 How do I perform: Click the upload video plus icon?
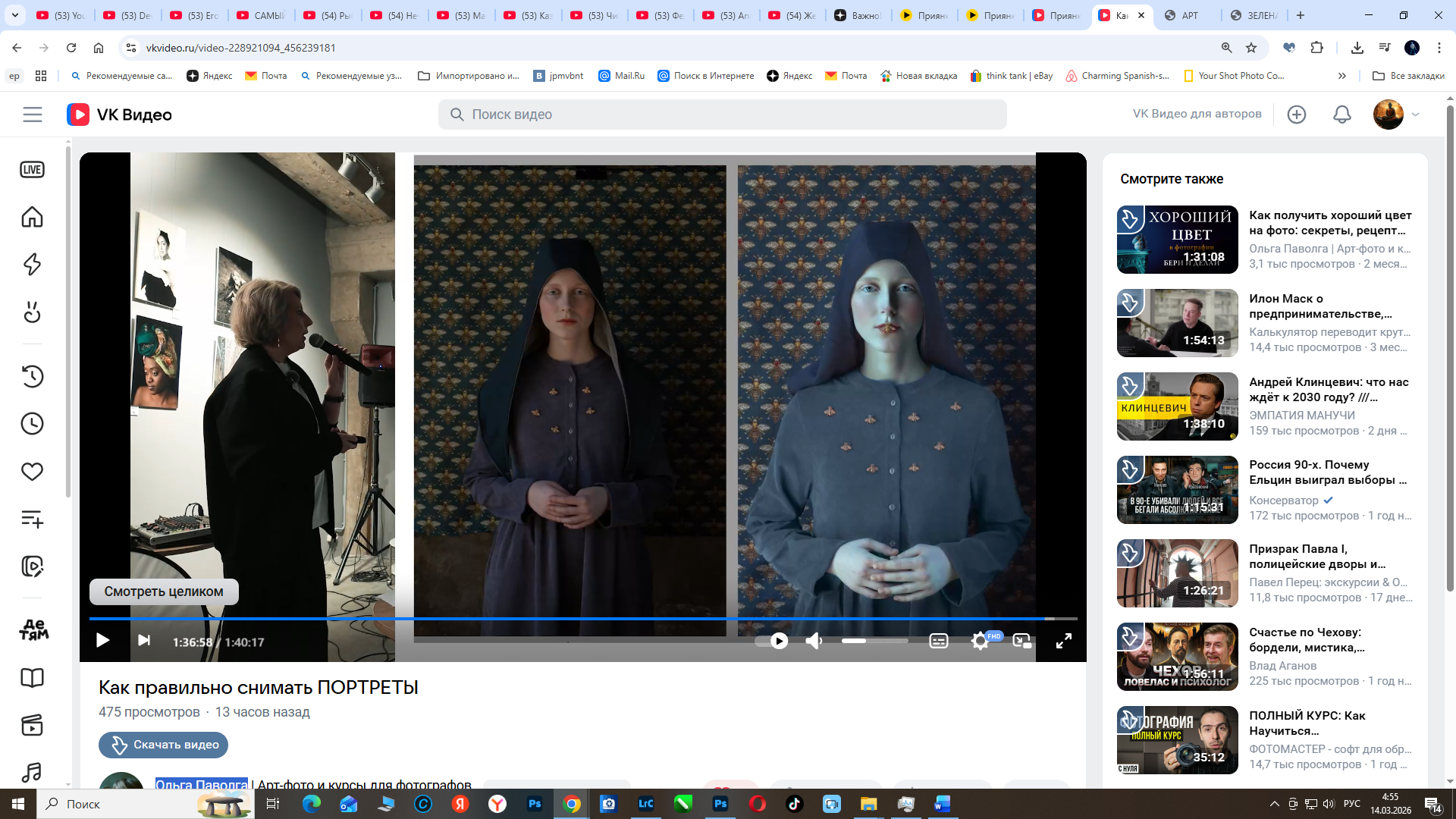pyautogui.click(x=1297, y=115)
